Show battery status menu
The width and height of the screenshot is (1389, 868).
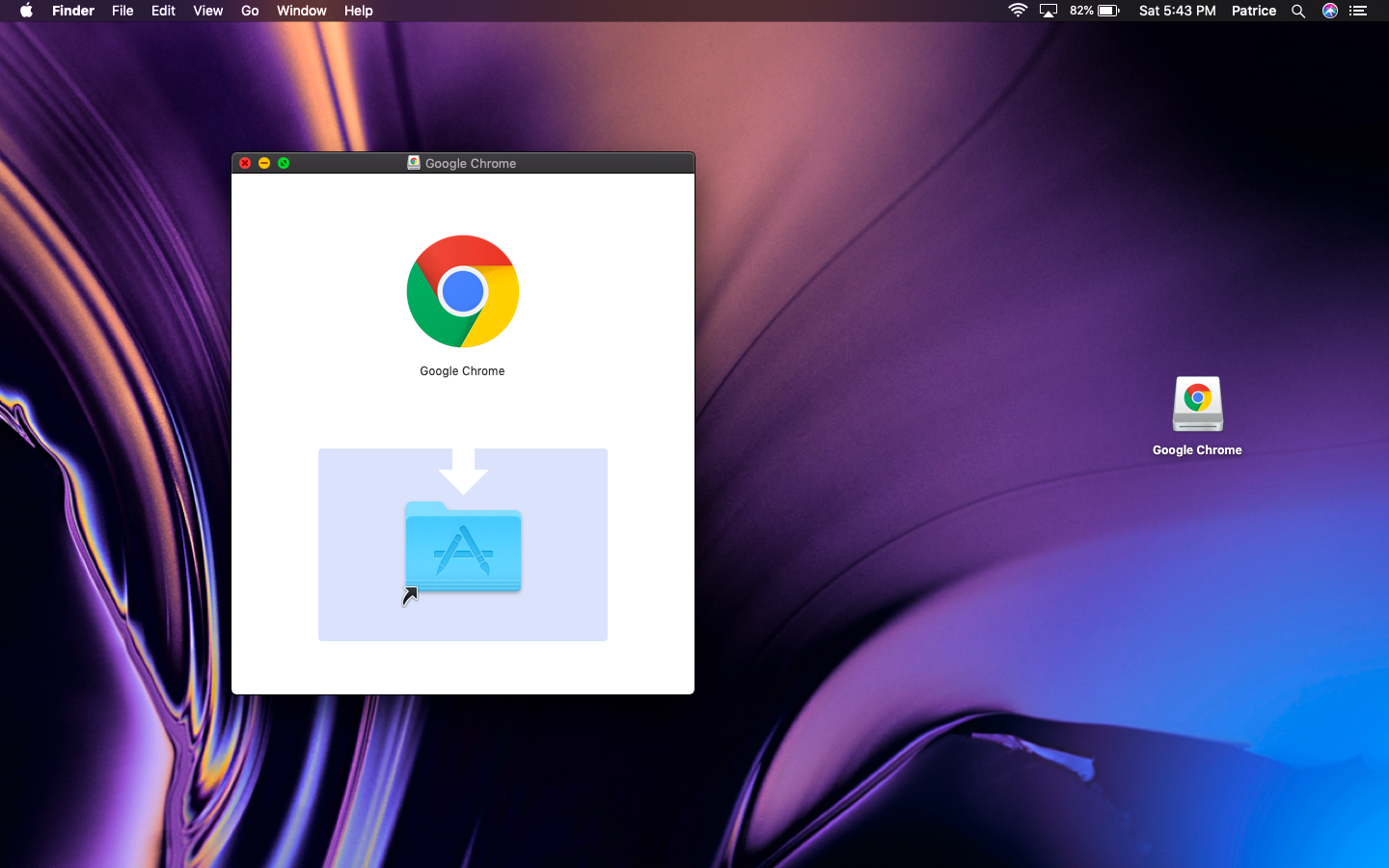1095,11
